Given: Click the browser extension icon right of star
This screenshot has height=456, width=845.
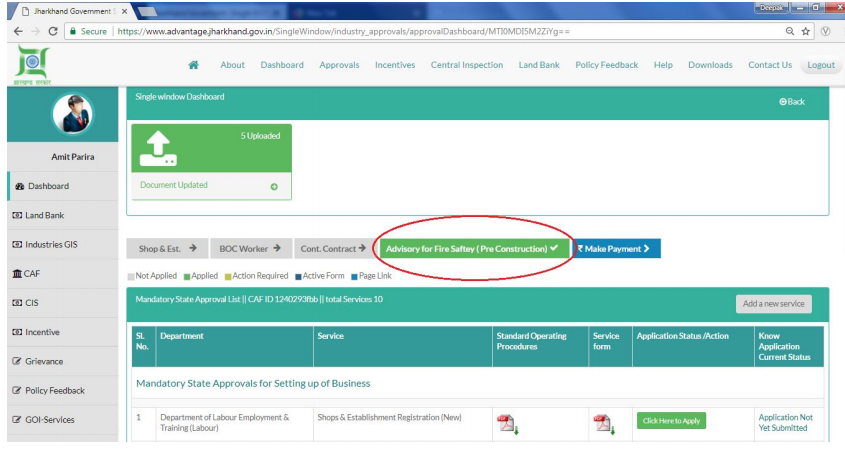Looking at the screenshot, I should point(825,31).
